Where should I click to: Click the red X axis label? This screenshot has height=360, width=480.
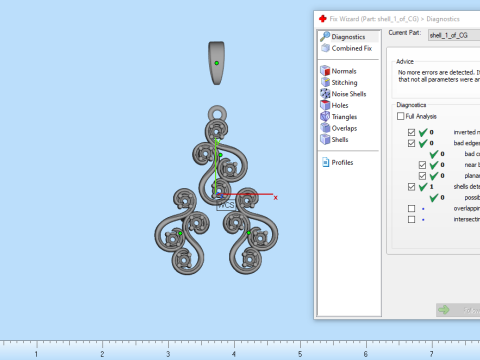(275, 198)
